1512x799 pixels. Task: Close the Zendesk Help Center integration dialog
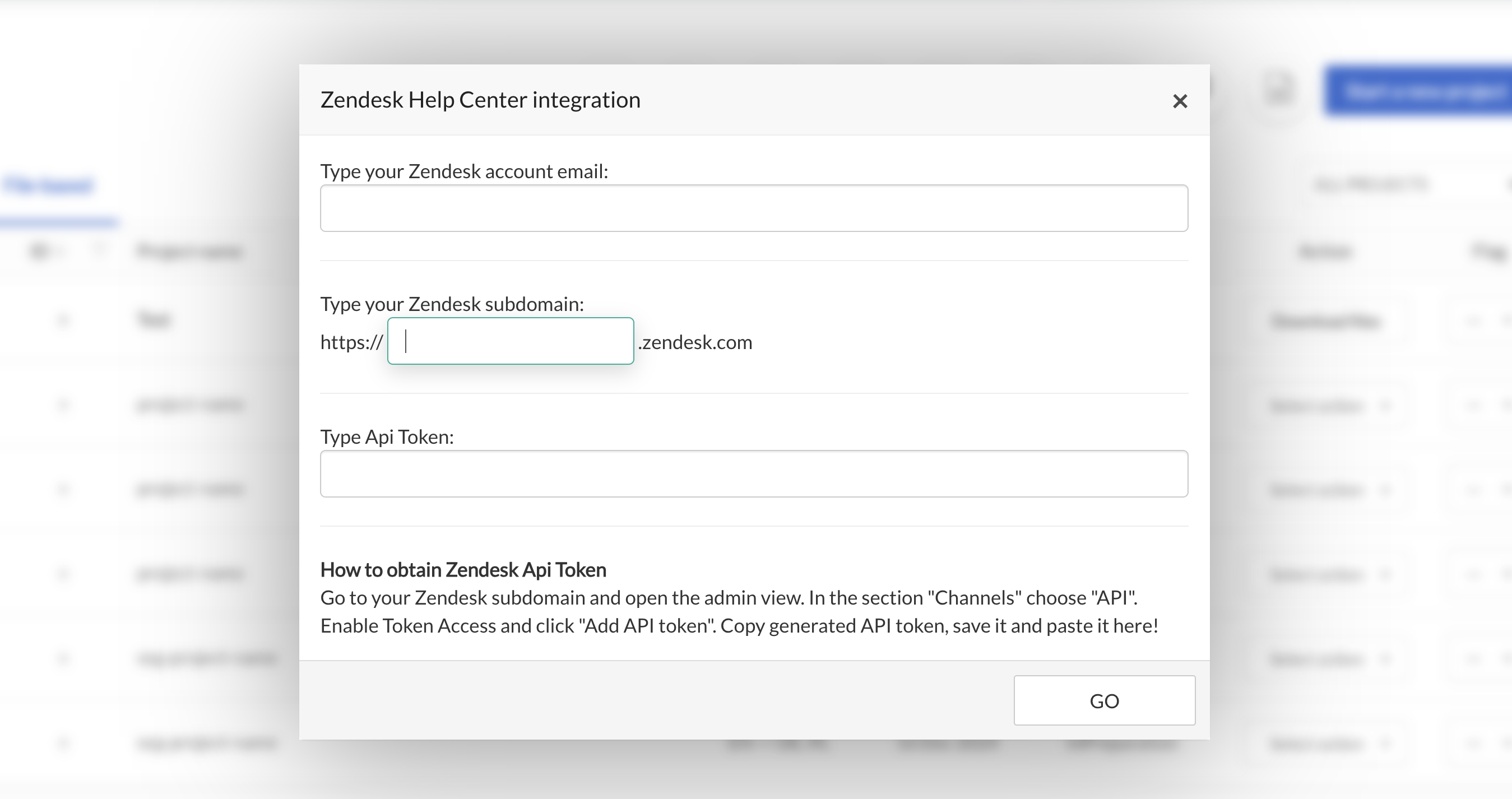coord(1180,101)
